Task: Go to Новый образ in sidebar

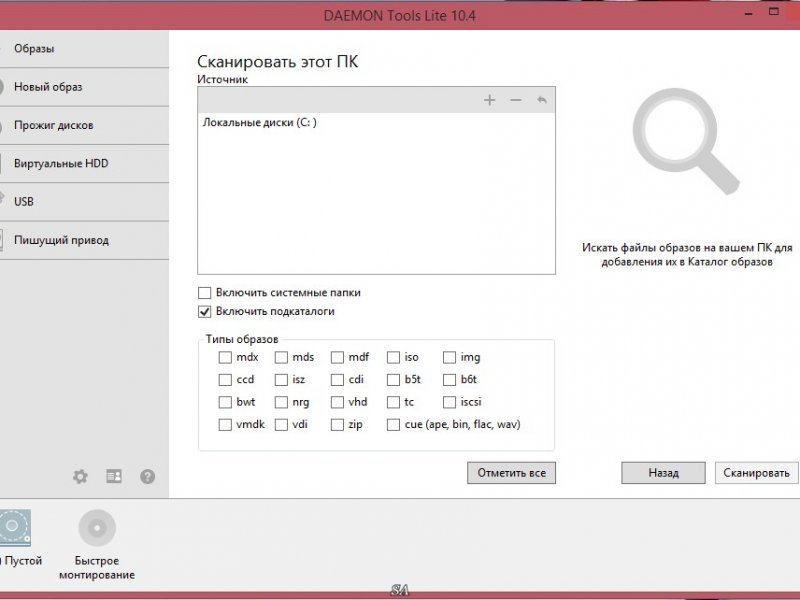Action: pos(84,87)
